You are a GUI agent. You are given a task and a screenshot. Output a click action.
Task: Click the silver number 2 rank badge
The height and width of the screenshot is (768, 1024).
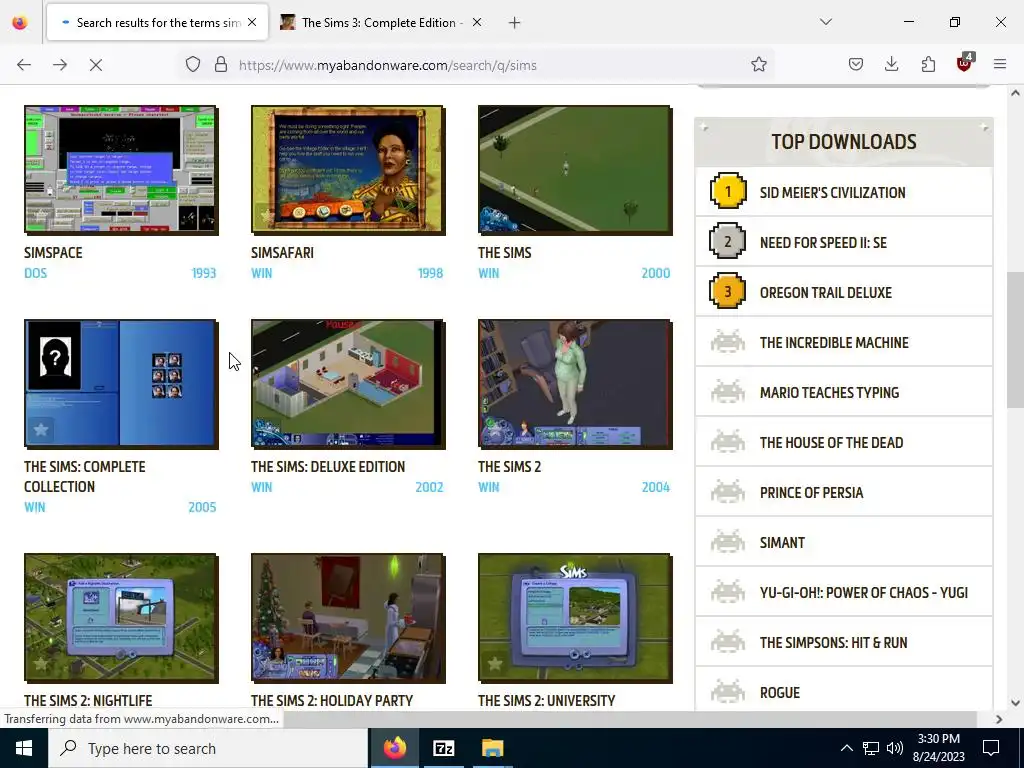(x=728, y=242)
